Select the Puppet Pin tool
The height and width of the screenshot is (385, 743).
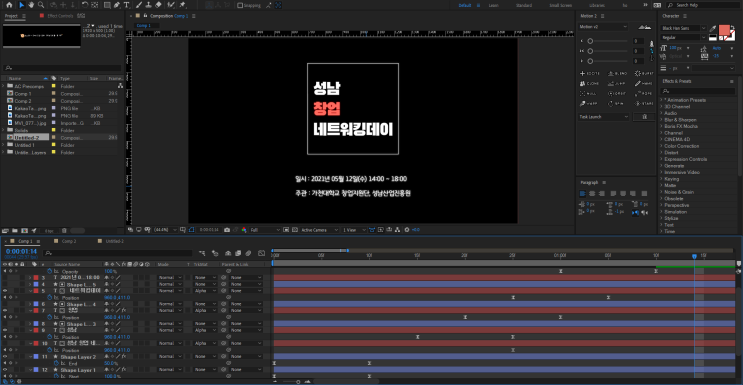tap(182, 5)
